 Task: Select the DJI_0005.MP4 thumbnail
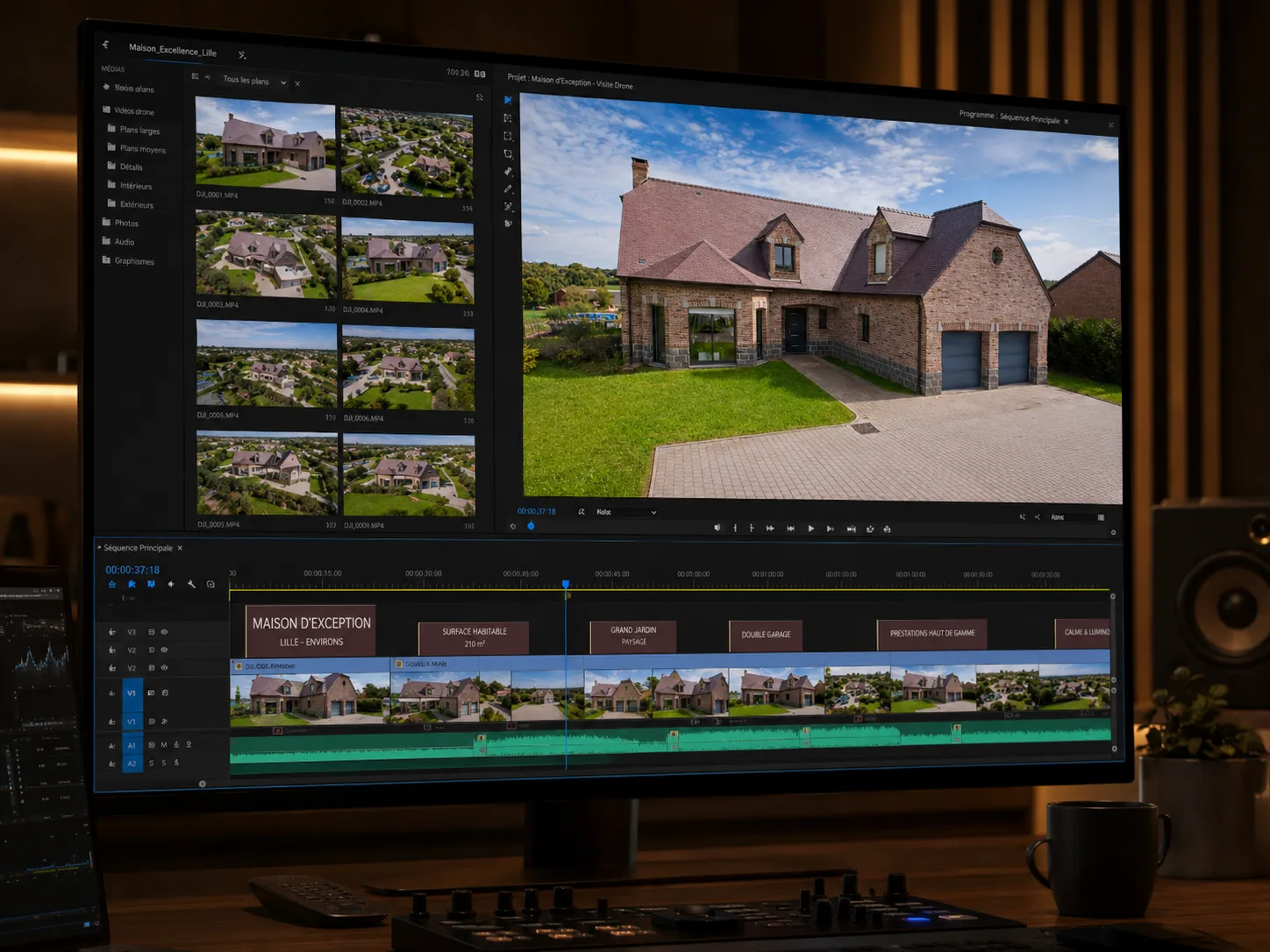[x=267, y=364]
